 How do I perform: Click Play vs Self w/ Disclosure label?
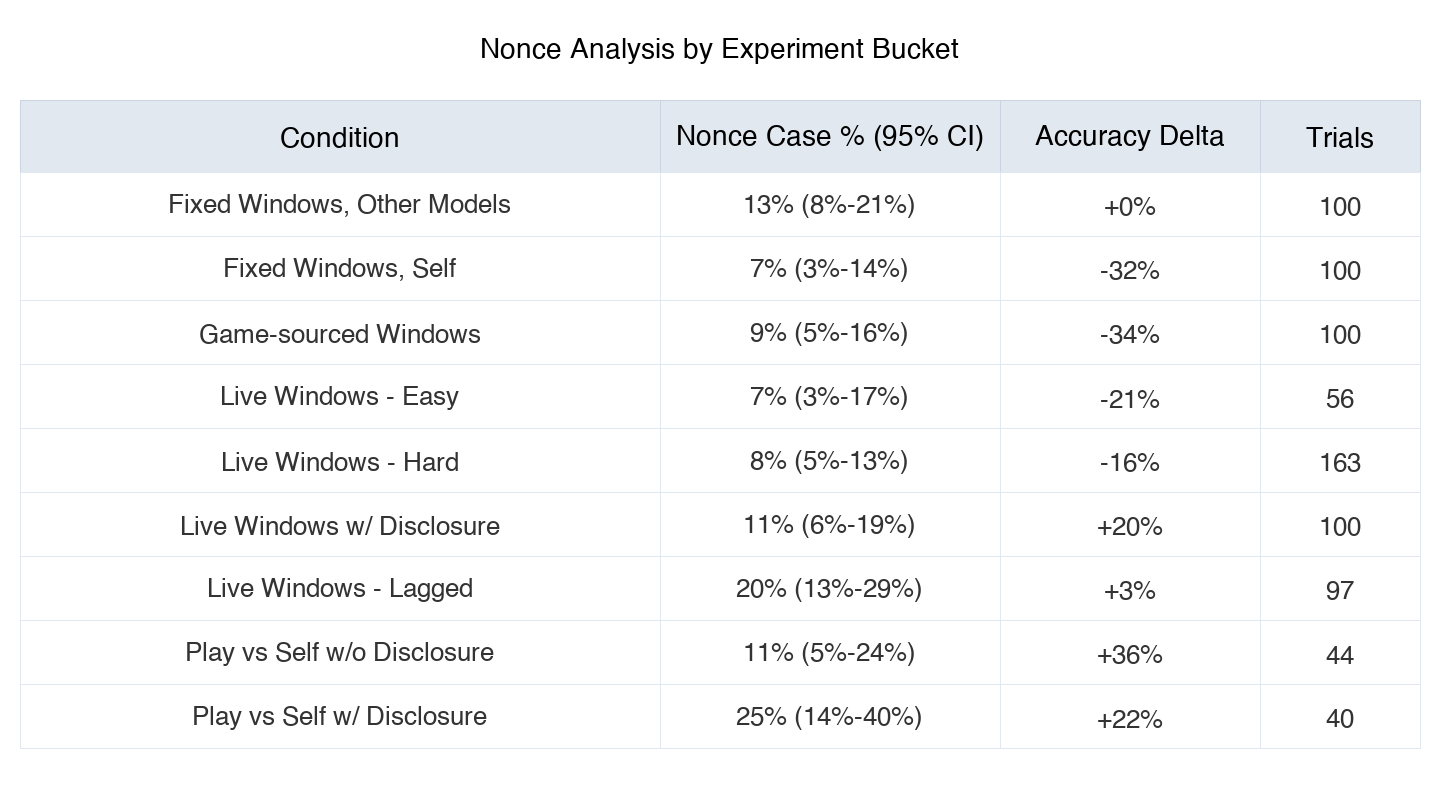339,717
